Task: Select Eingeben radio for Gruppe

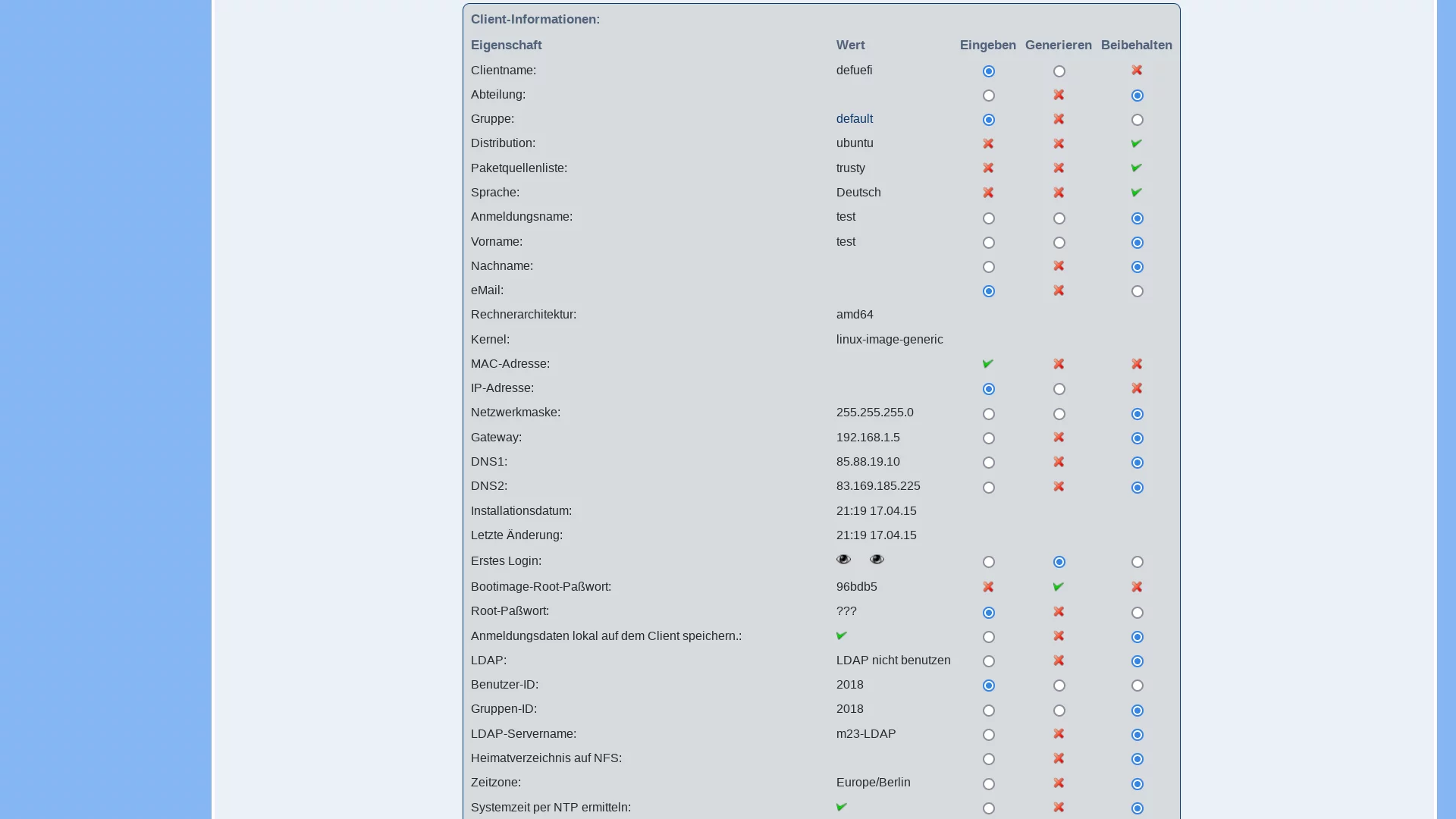Action: tap(988, 120)
